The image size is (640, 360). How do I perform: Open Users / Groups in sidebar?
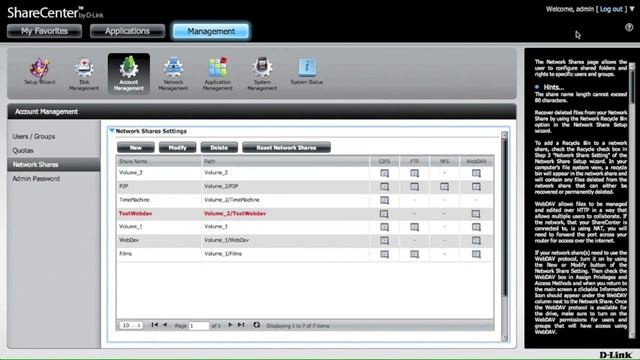pyautogui.click(x=33, y=136)
